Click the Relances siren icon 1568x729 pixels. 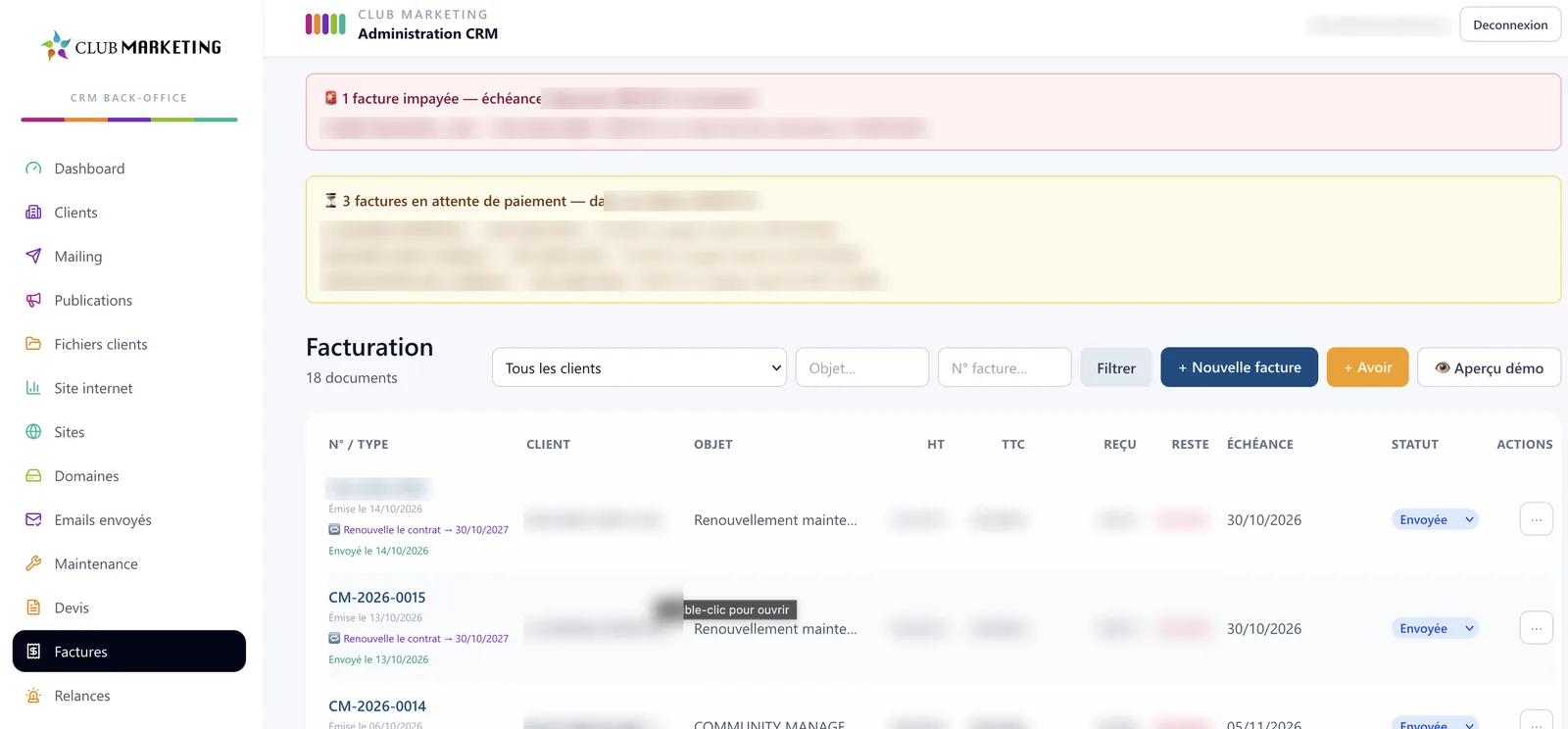[33, 696]
